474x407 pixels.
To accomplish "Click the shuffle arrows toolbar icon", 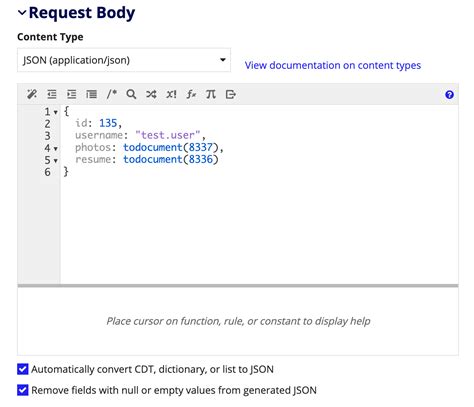I will (151, 94).
